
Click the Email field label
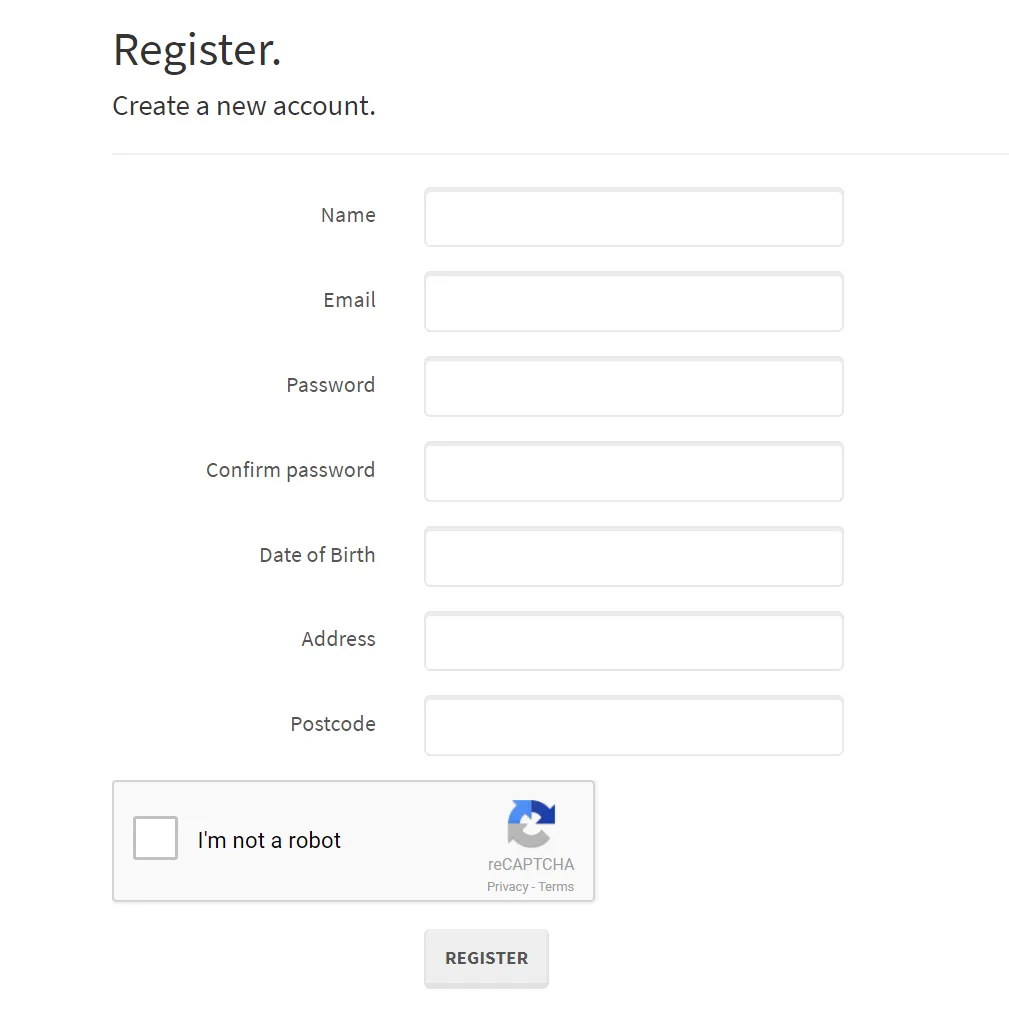click(x=349, y=300)
